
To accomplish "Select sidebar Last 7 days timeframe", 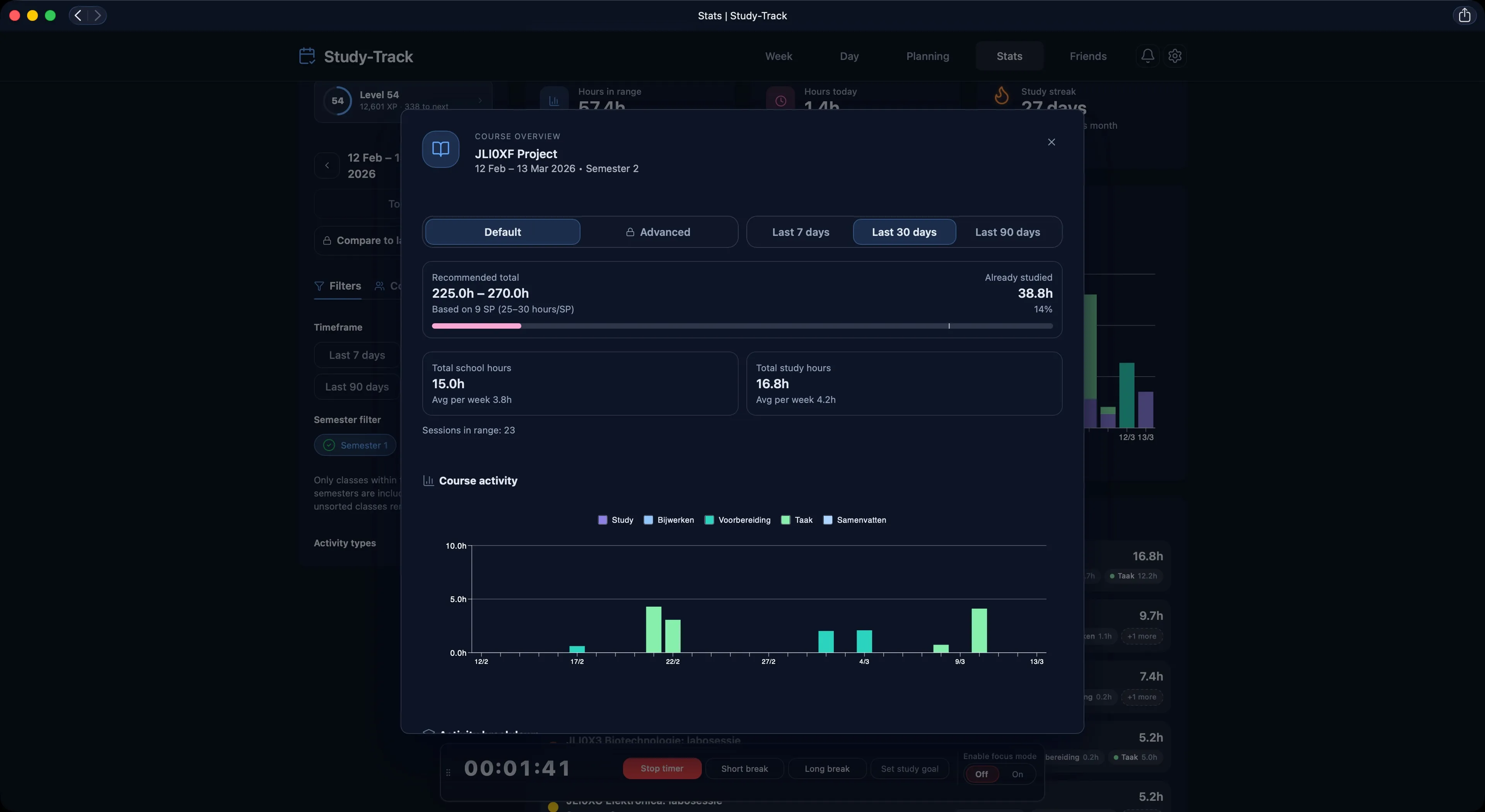I will (x=357, y=355).
